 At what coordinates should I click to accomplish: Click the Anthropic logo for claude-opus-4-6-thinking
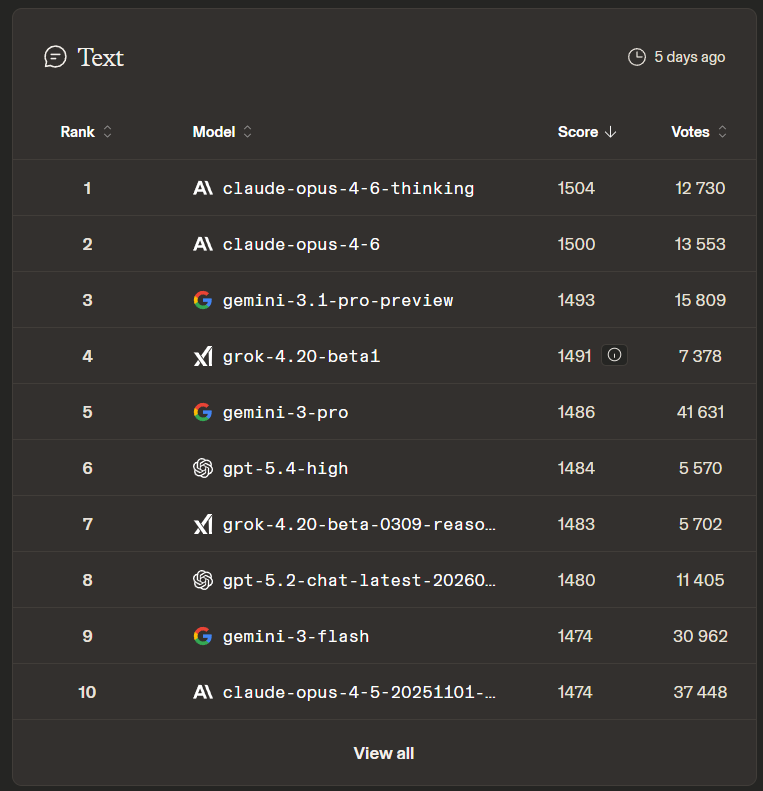203,188
